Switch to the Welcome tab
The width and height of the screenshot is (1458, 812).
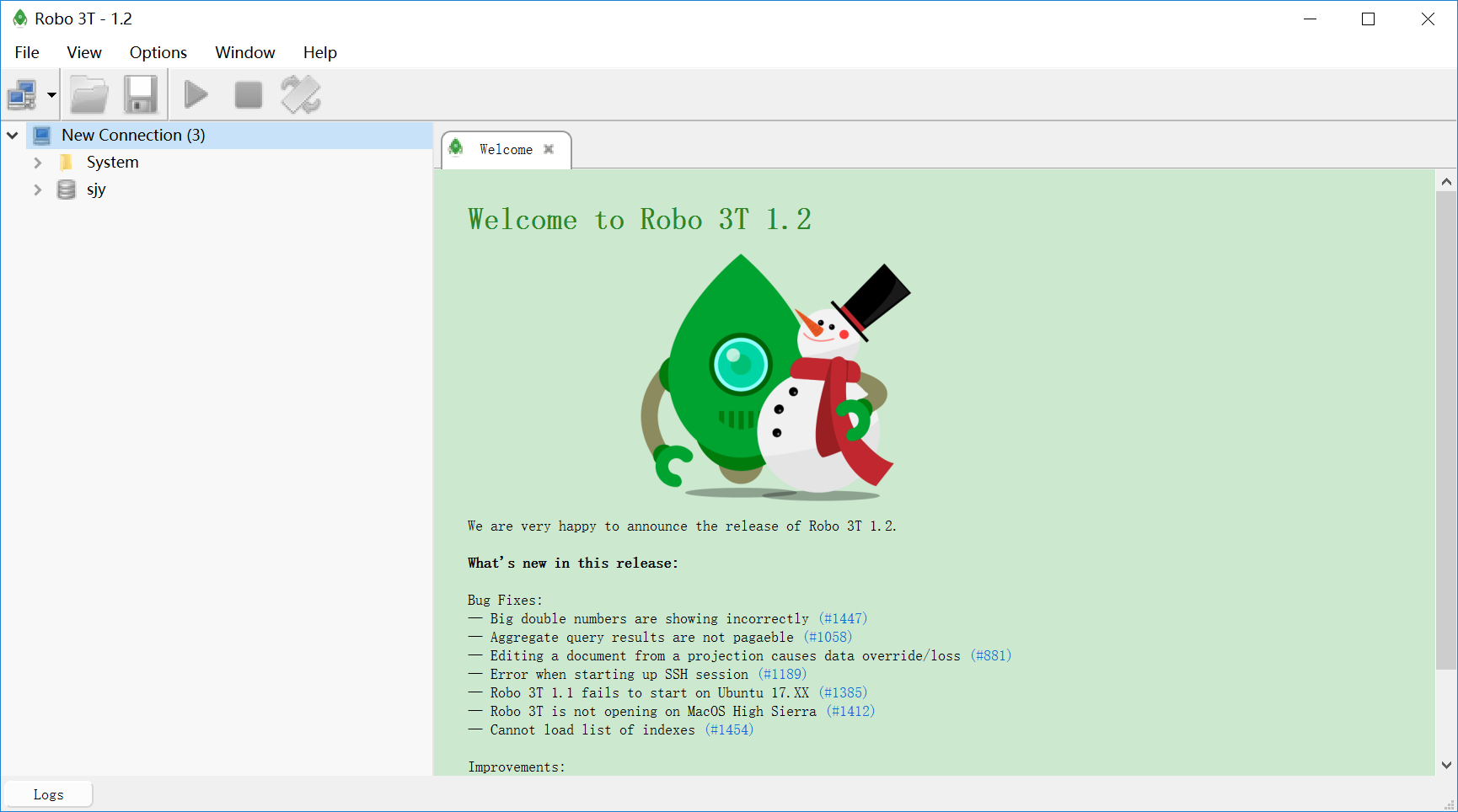click(x=506, y=150)
